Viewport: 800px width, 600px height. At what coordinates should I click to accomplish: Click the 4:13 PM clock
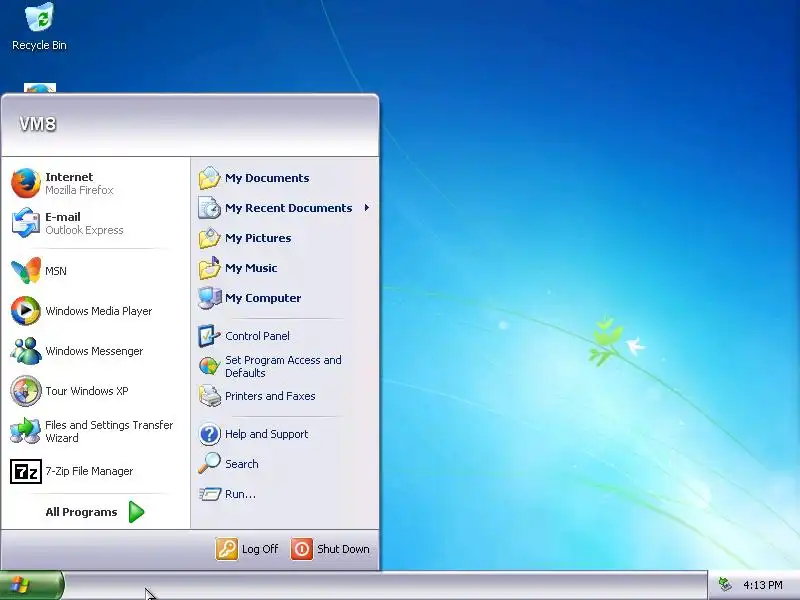763,585
